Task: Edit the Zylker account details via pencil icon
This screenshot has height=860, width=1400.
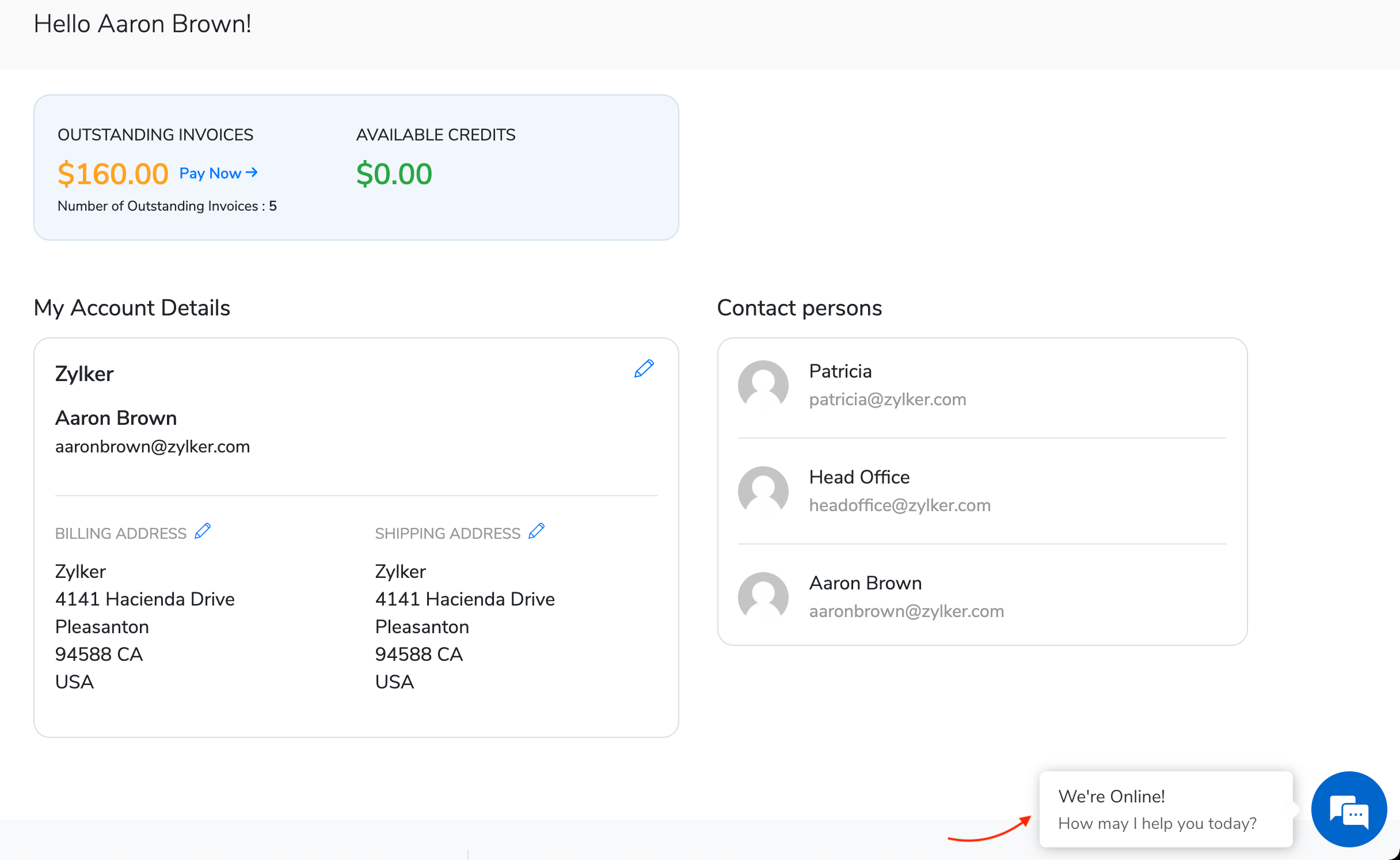Action: (643, 368)
